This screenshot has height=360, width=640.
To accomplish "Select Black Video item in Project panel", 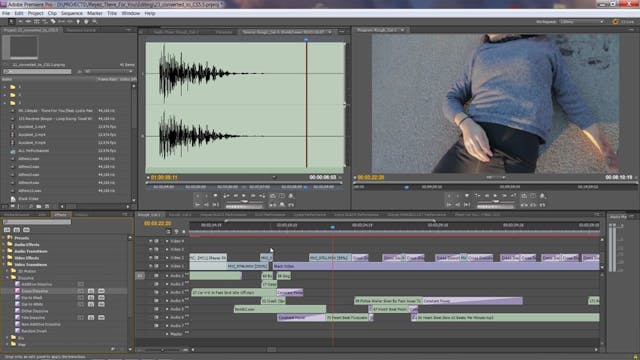I will point(29,199).
